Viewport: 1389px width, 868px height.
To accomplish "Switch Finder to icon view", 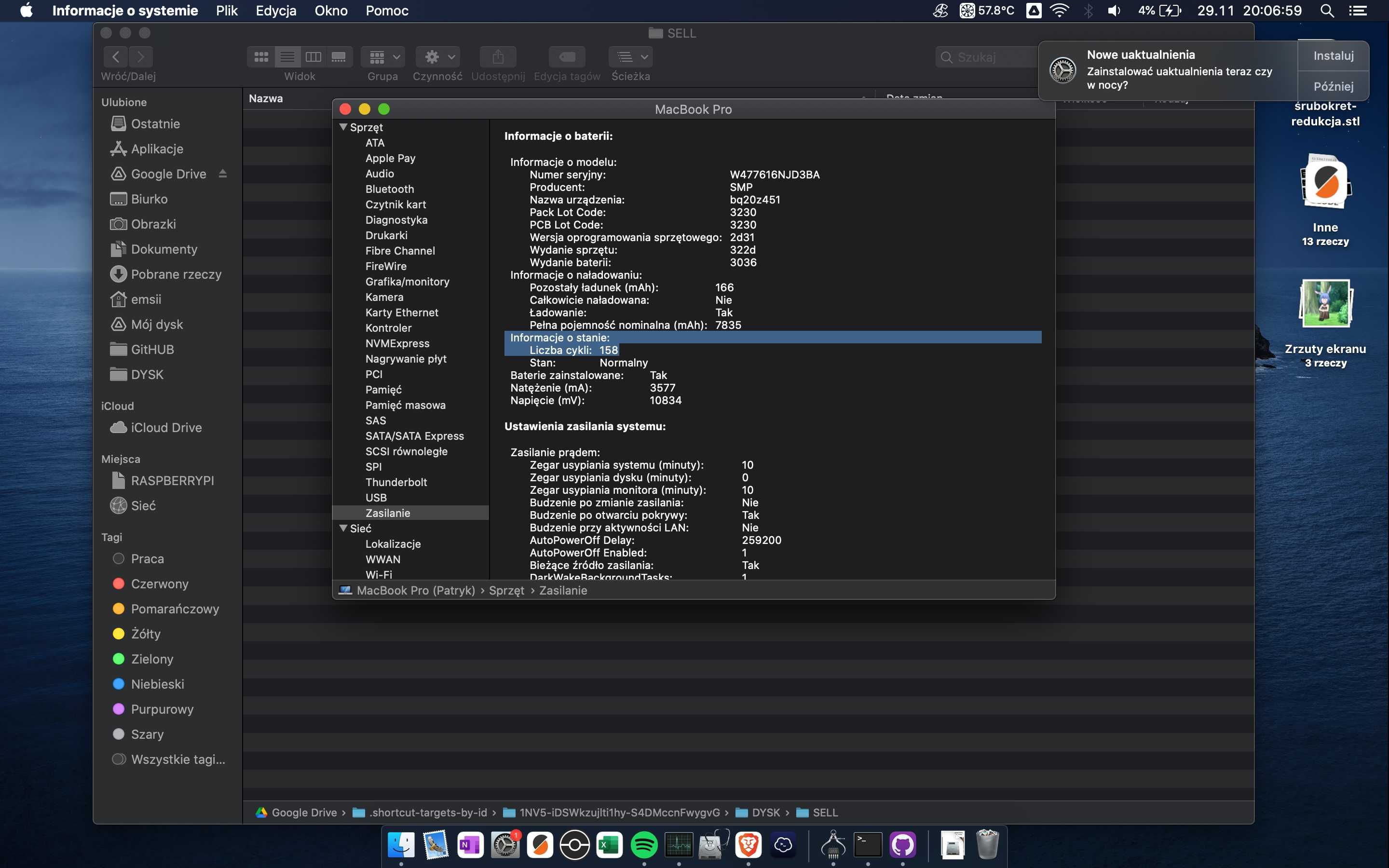I will click(x=262, y=57).
